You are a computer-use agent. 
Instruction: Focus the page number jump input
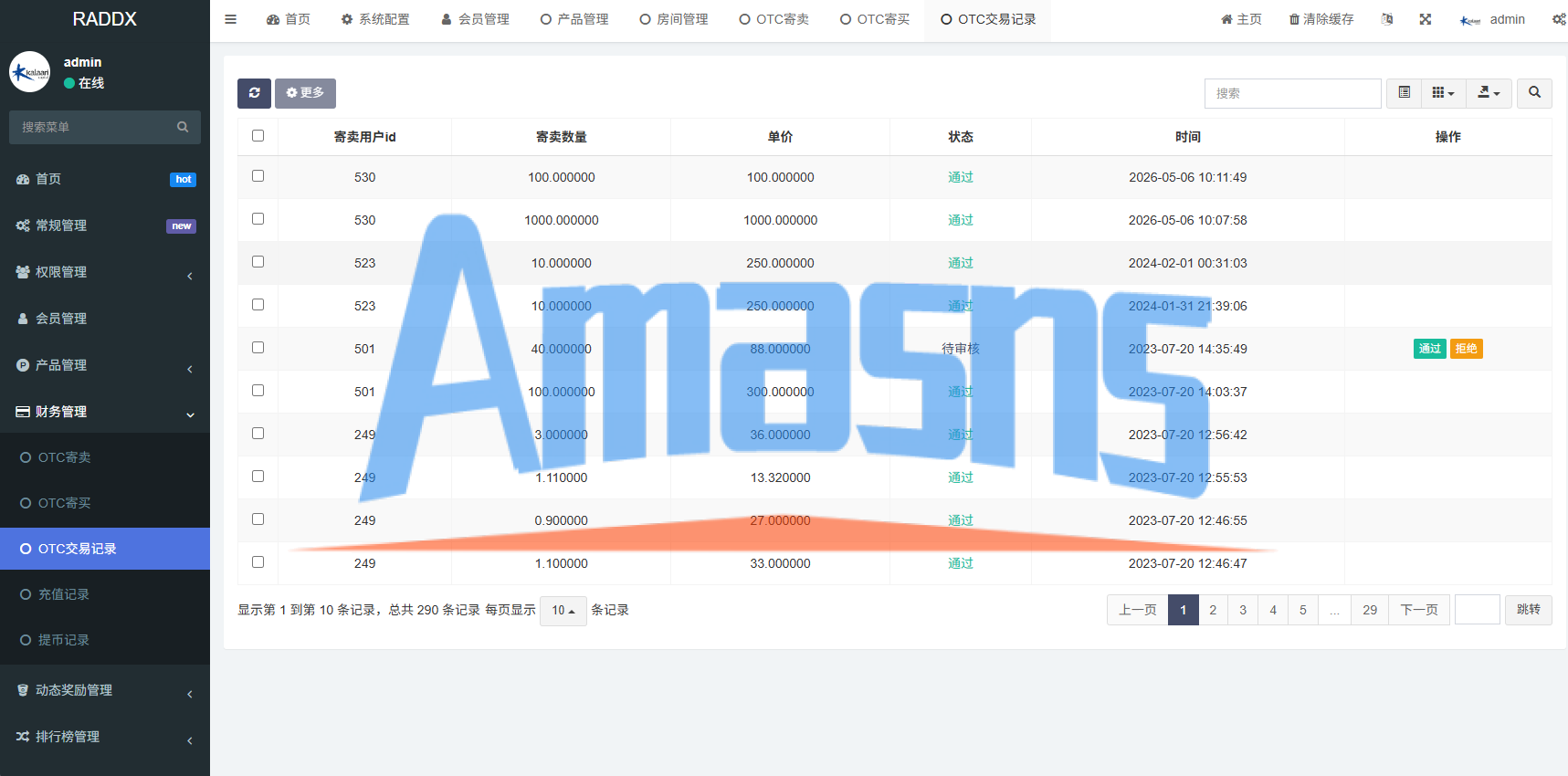[1478, 610]
